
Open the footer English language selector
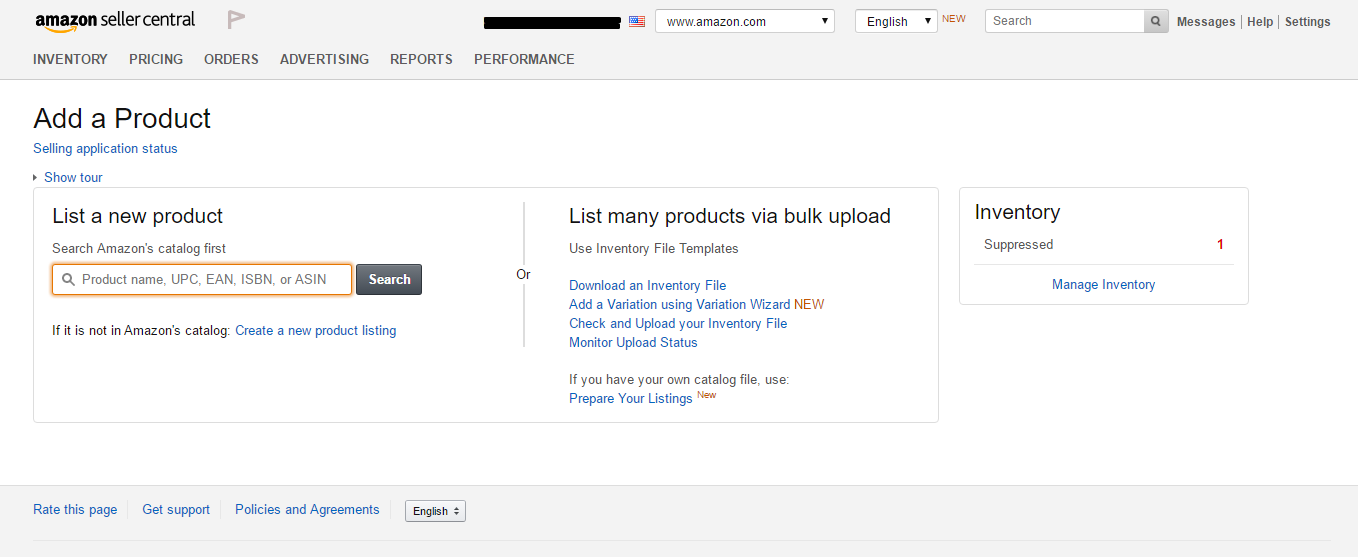point(435,511)
